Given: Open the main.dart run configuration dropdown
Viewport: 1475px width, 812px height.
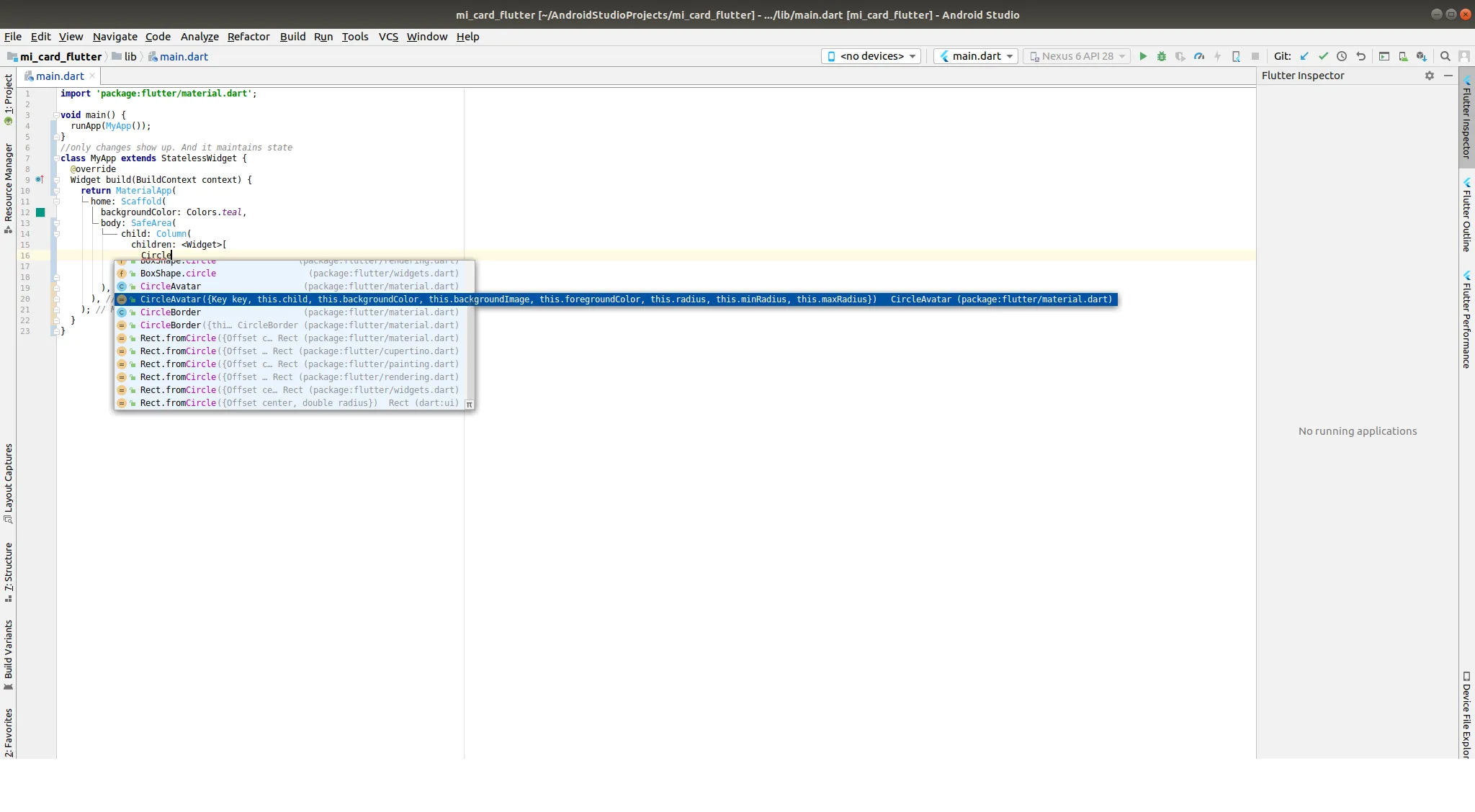Looking at the screenshot, I should click(976, 56).
